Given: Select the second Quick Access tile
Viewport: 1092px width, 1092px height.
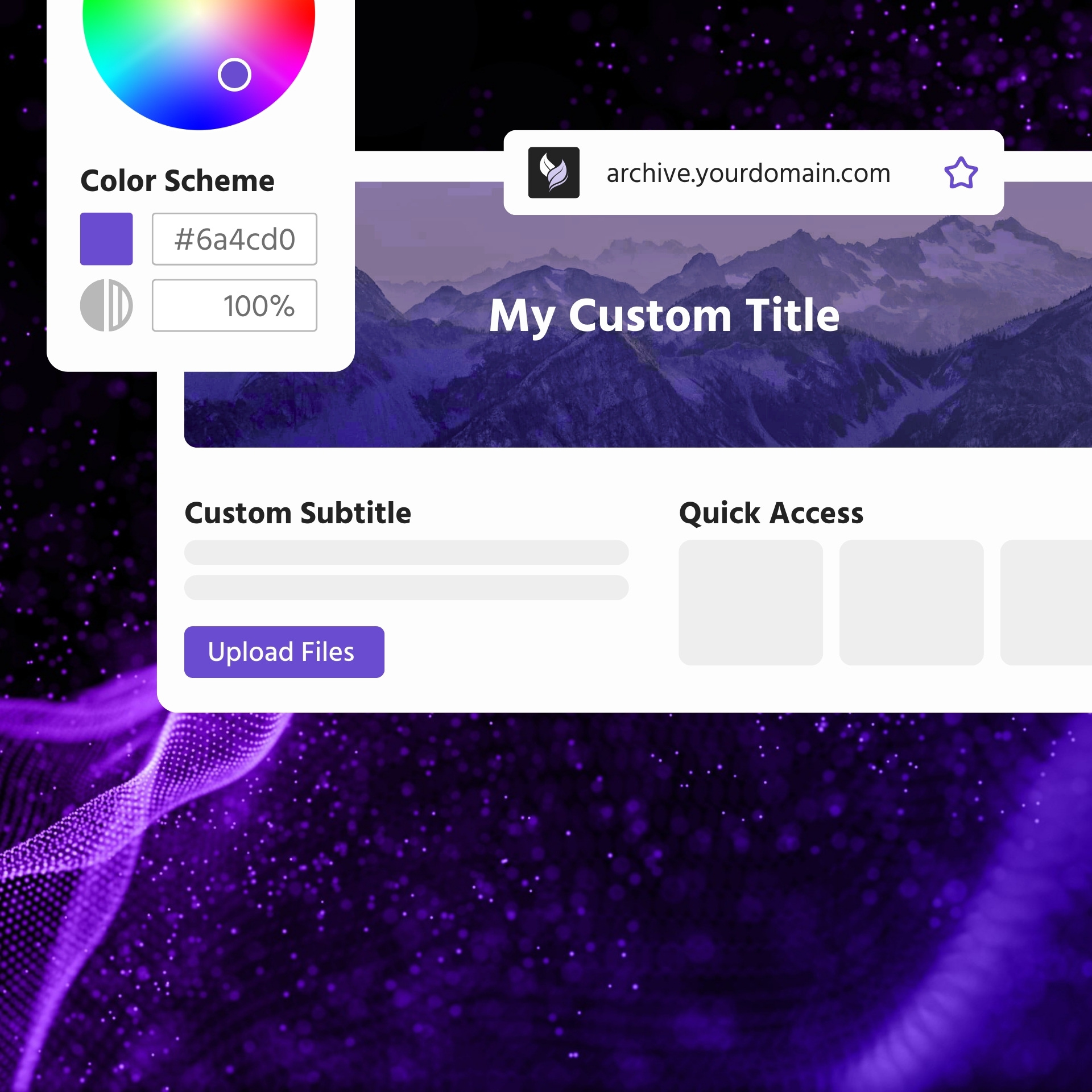Looking at the screenshot, I should (911, 602).
